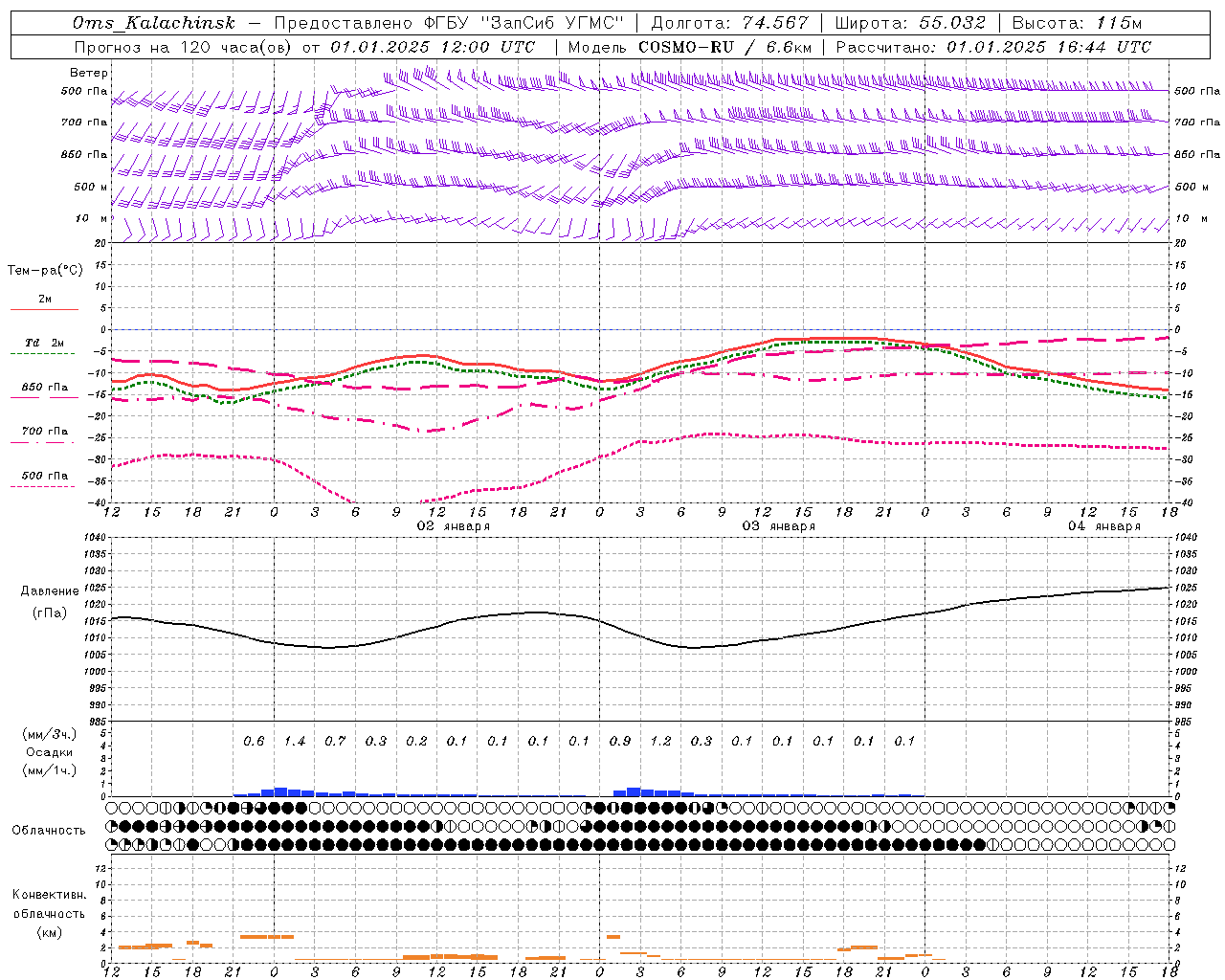Image resolution: width=1225 pixels, height=980 pixels.
Task: Click the precipitation value '1.4'
Action: (295, 741)
